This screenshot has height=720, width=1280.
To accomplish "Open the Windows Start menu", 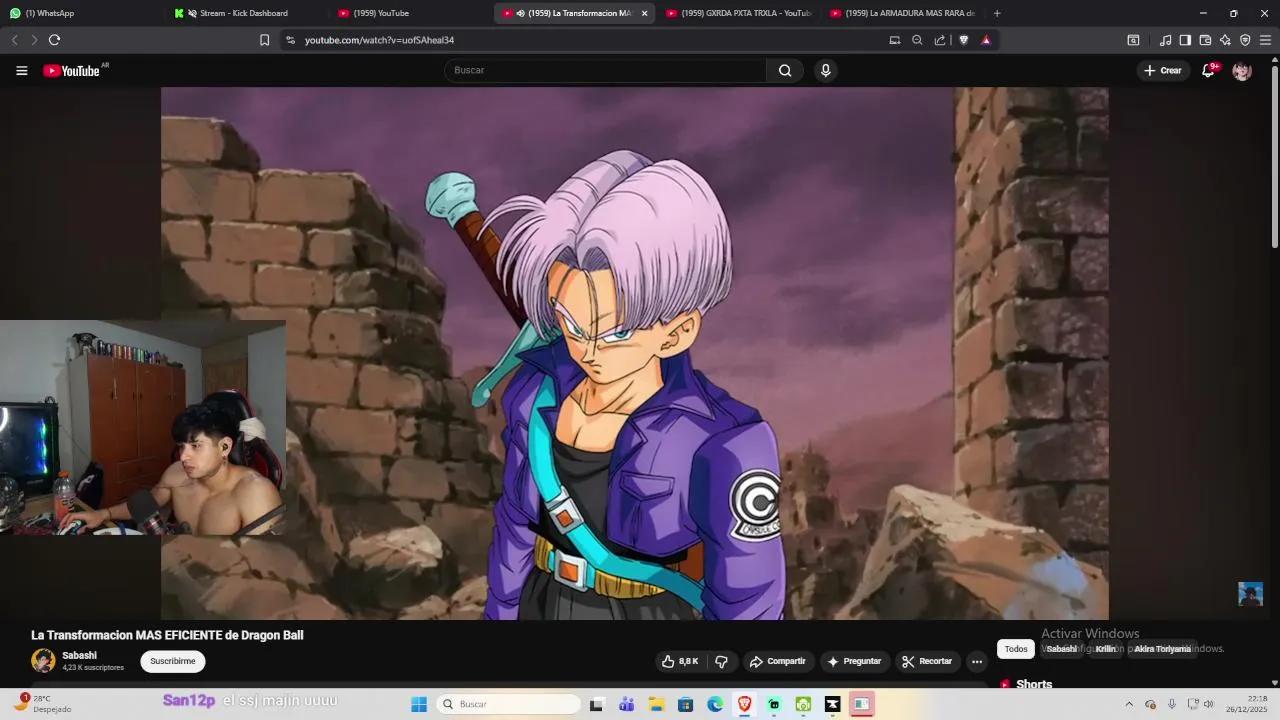I will (419, 704).
